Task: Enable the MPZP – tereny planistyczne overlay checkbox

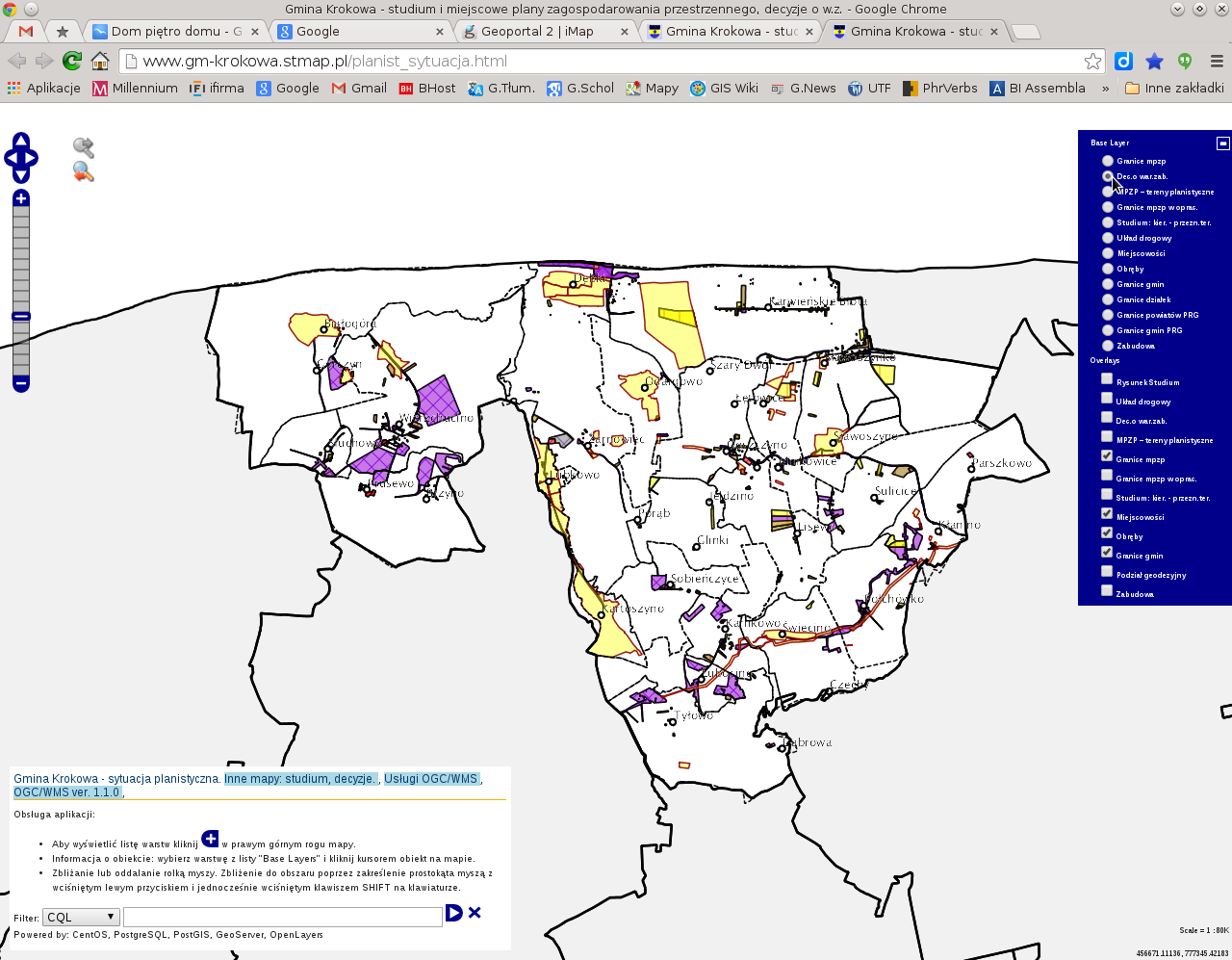Action: [x=1107, y=436]
